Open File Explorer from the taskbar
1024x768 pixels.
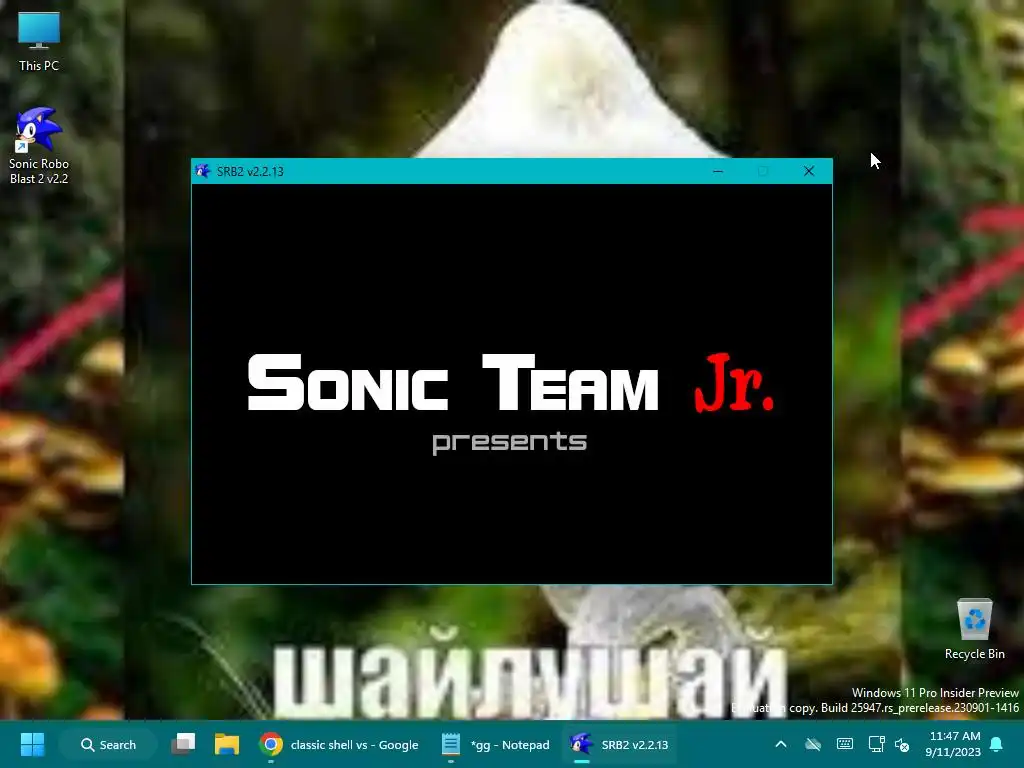(227, 744)
